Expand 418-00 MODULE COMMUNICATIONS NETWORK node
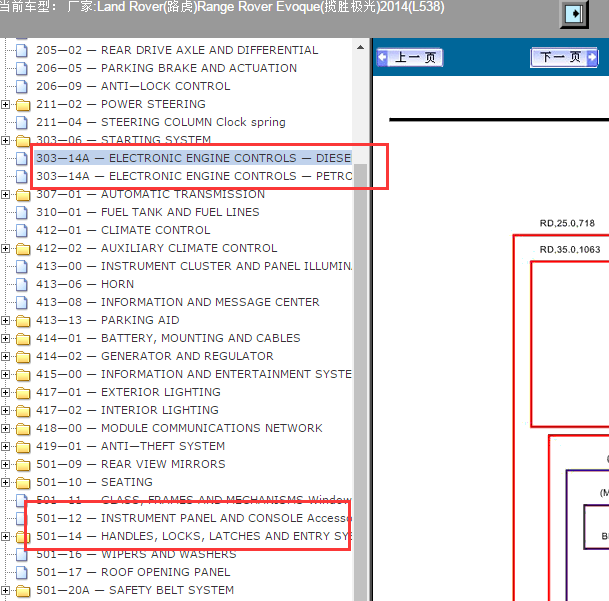Image resolution: width=609 pixels, height=601 pixels. [5, 428]
